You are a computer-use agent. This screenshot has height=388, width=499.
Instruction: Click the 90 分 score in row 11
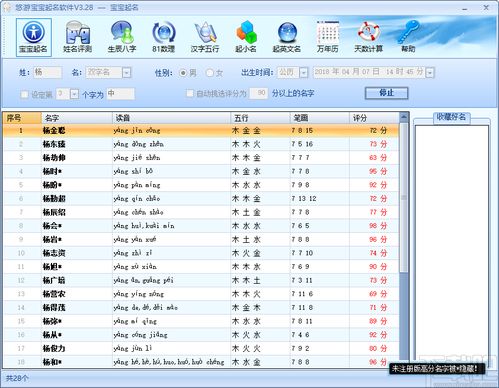(x=378, y=267)
